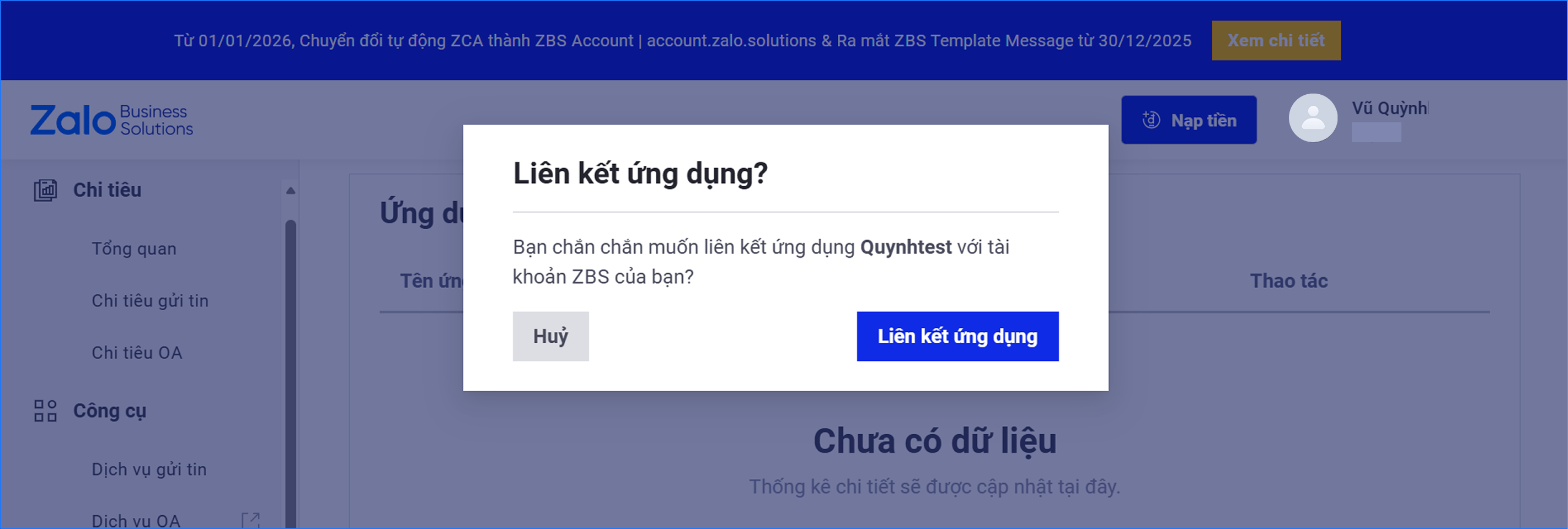
Task: Confirm with the blue Liên kết ứng dụng button
Action: click(x=957, y=336)
